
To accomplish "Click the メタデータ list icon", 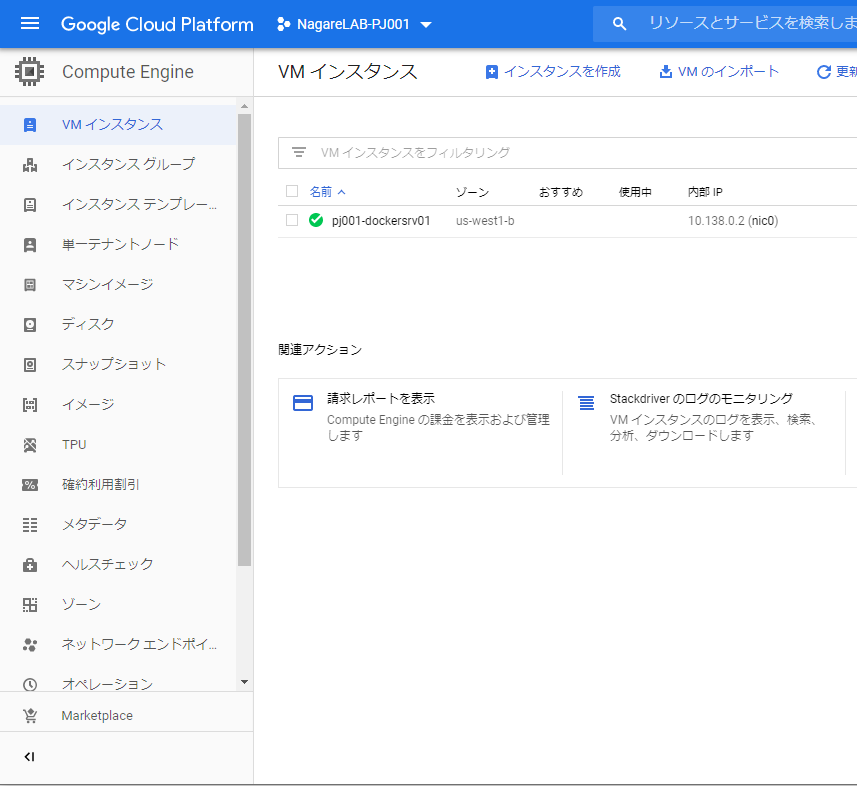I will pos(30,525).
